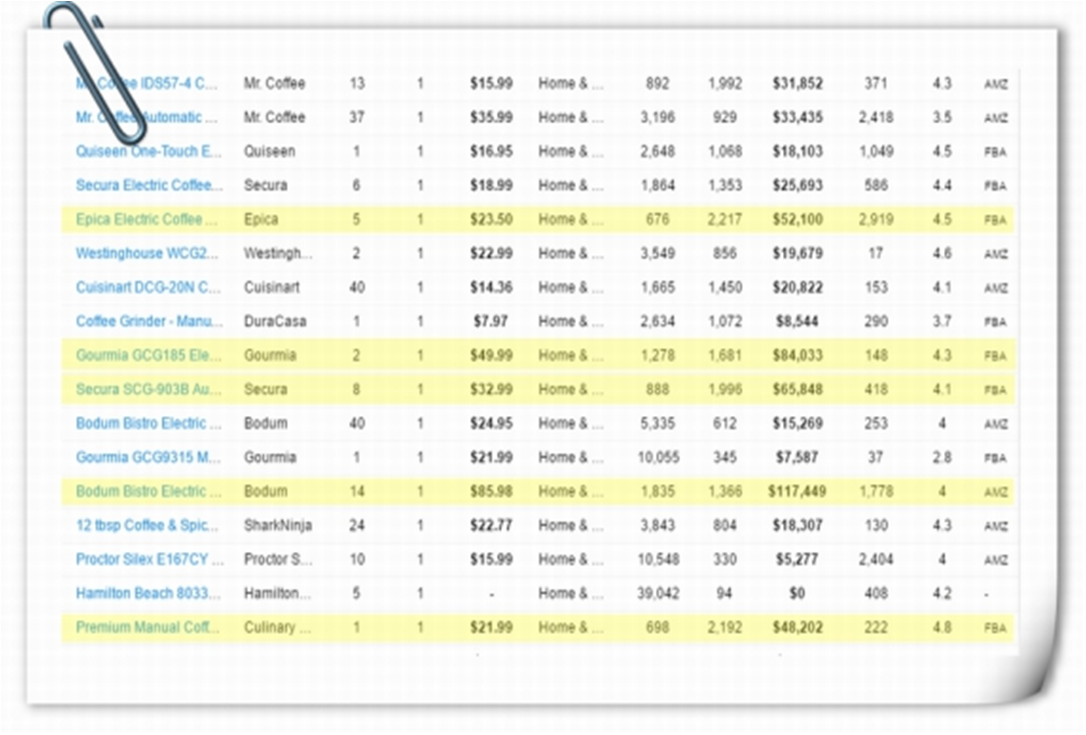
Task: Click the Cuisinart DCG-20N product link
Action: point(148,288)
